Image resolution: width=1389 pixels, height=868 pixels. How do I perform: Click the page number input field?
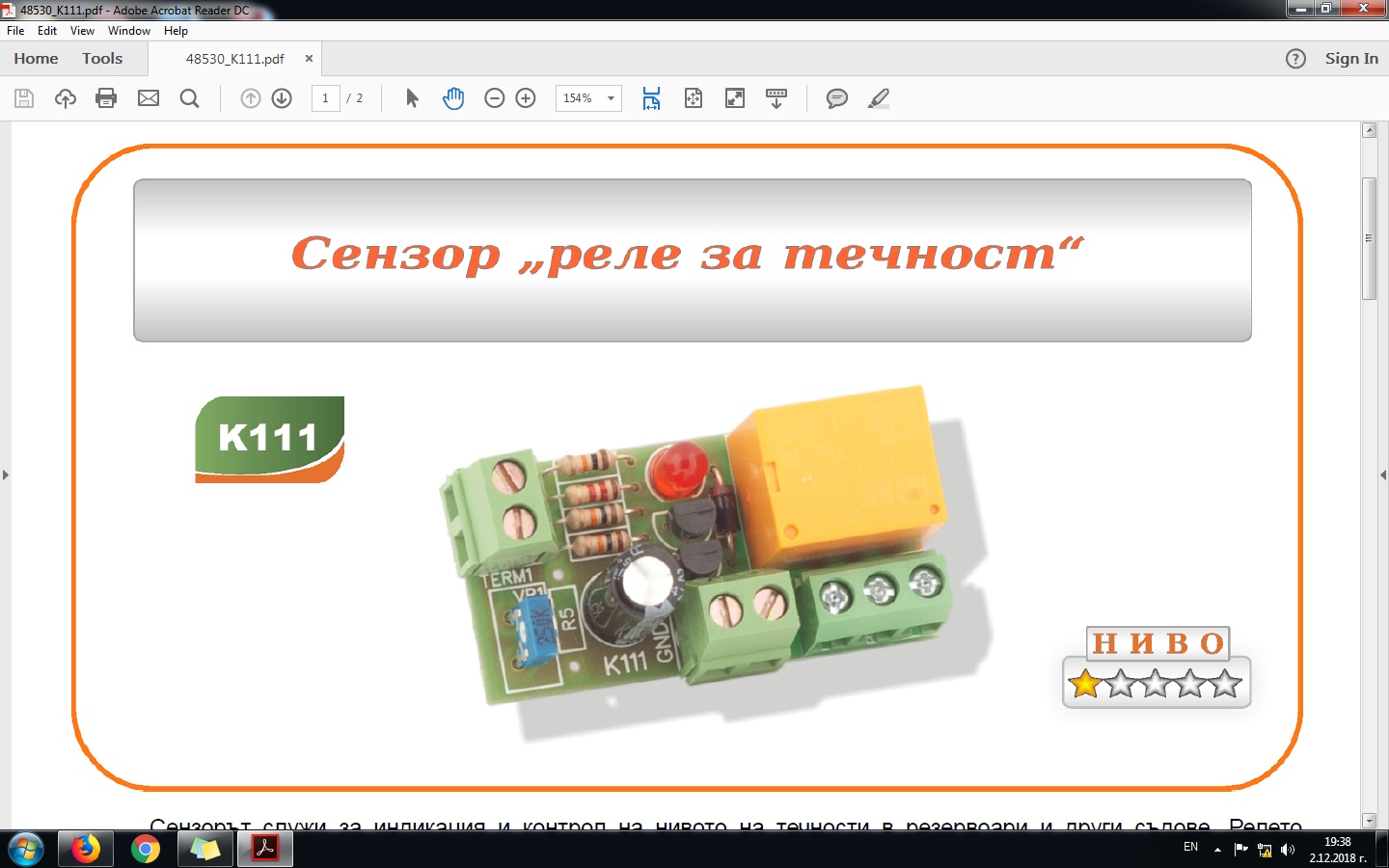326,98
